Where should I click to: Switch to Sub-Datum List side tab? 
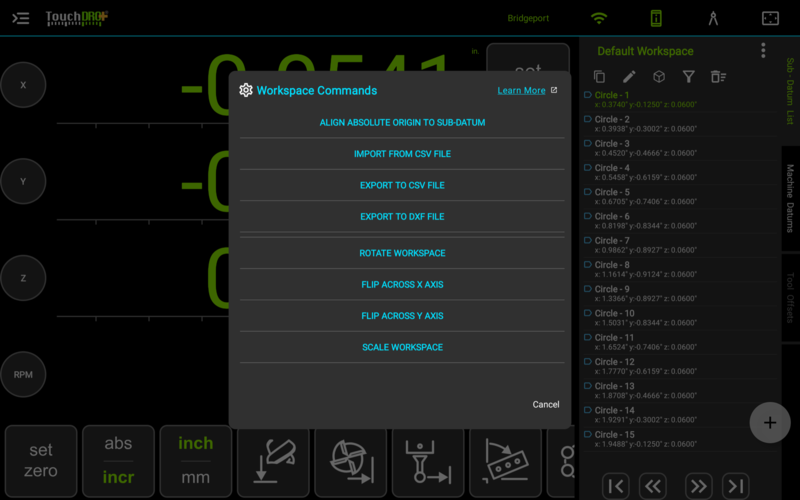(x=790, y=91)
